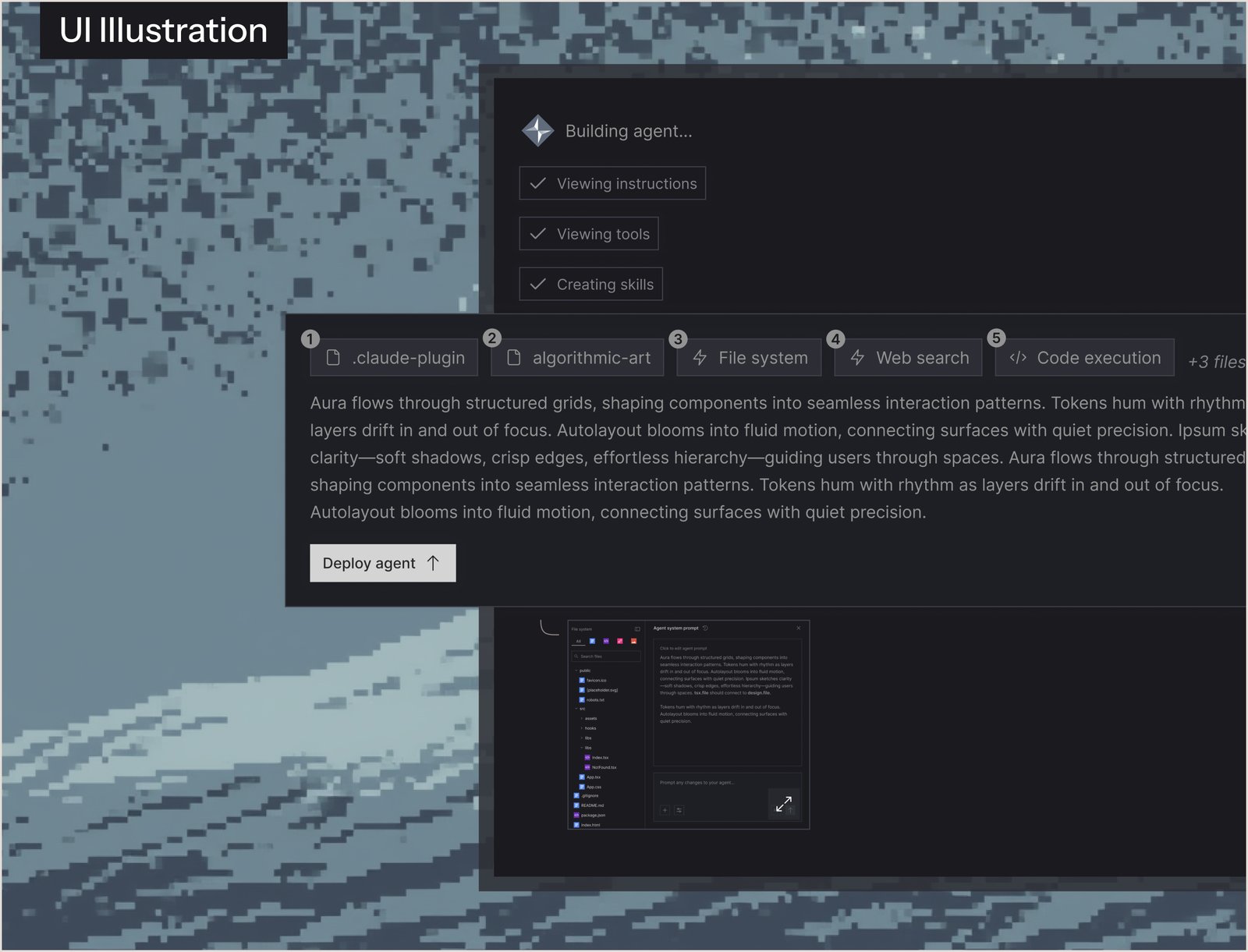This screenshot has width=1248, height=952.
Task: Filter files by the purple code icon
Action: [606, 641]
